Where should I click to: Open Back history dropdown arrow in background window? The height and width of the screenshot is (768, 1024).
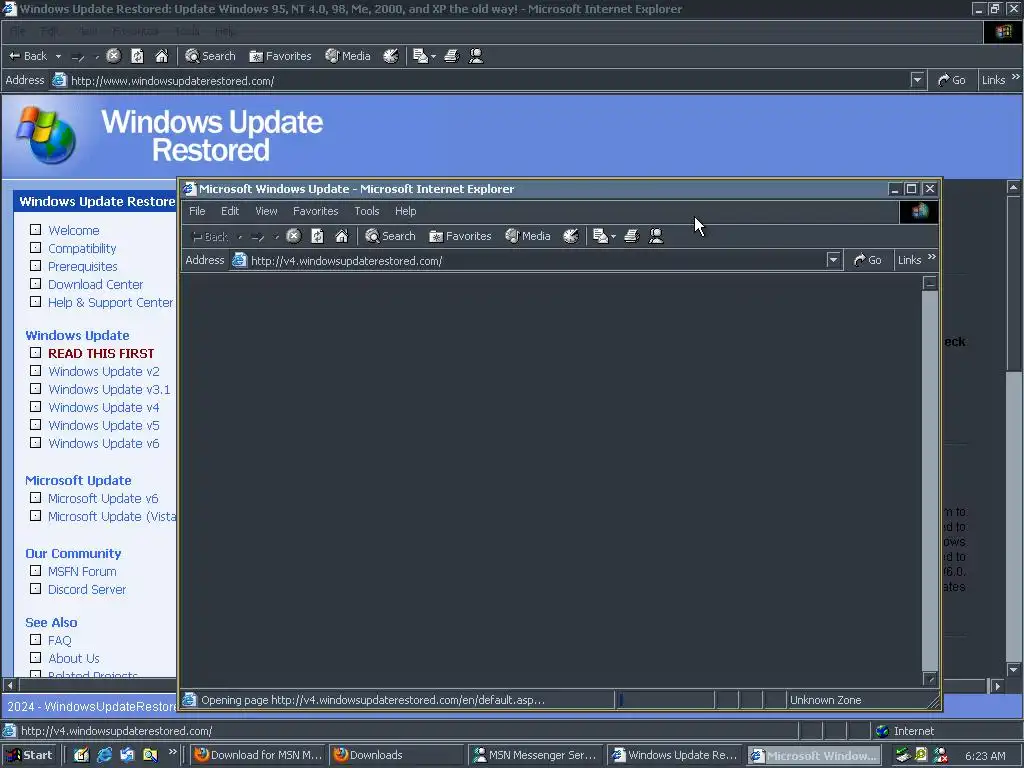pos(58,56)
